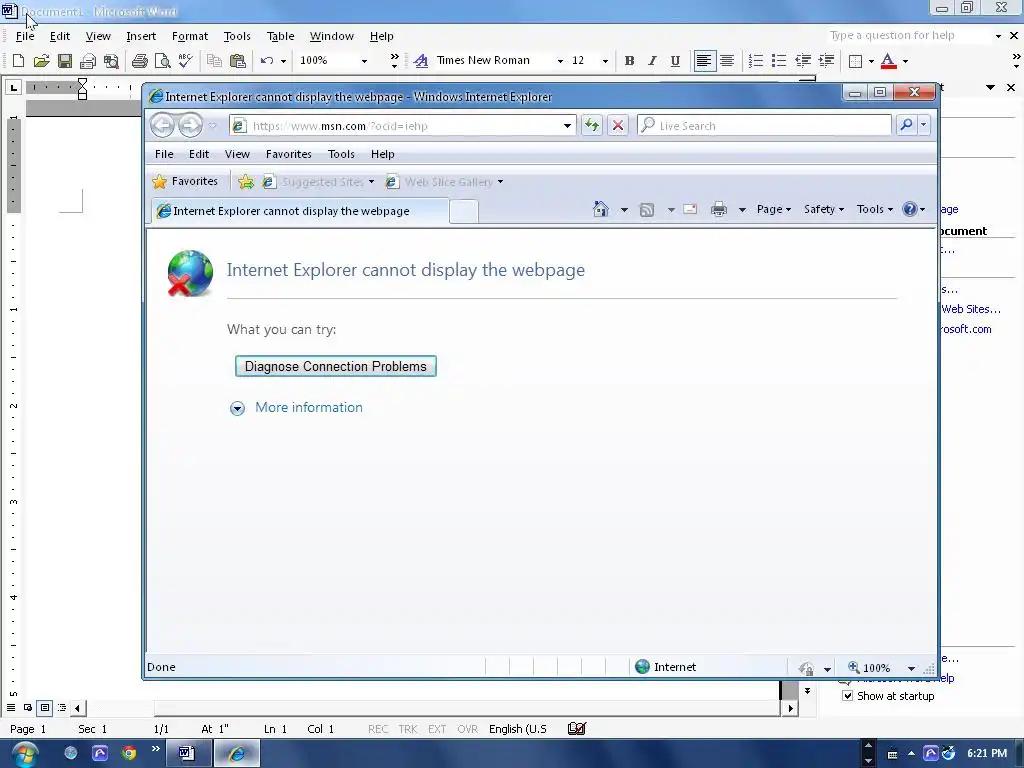Click the Read Mail envelope icon in IE
This screenshot has width=1024, height=768.
(x=690, y=209)
